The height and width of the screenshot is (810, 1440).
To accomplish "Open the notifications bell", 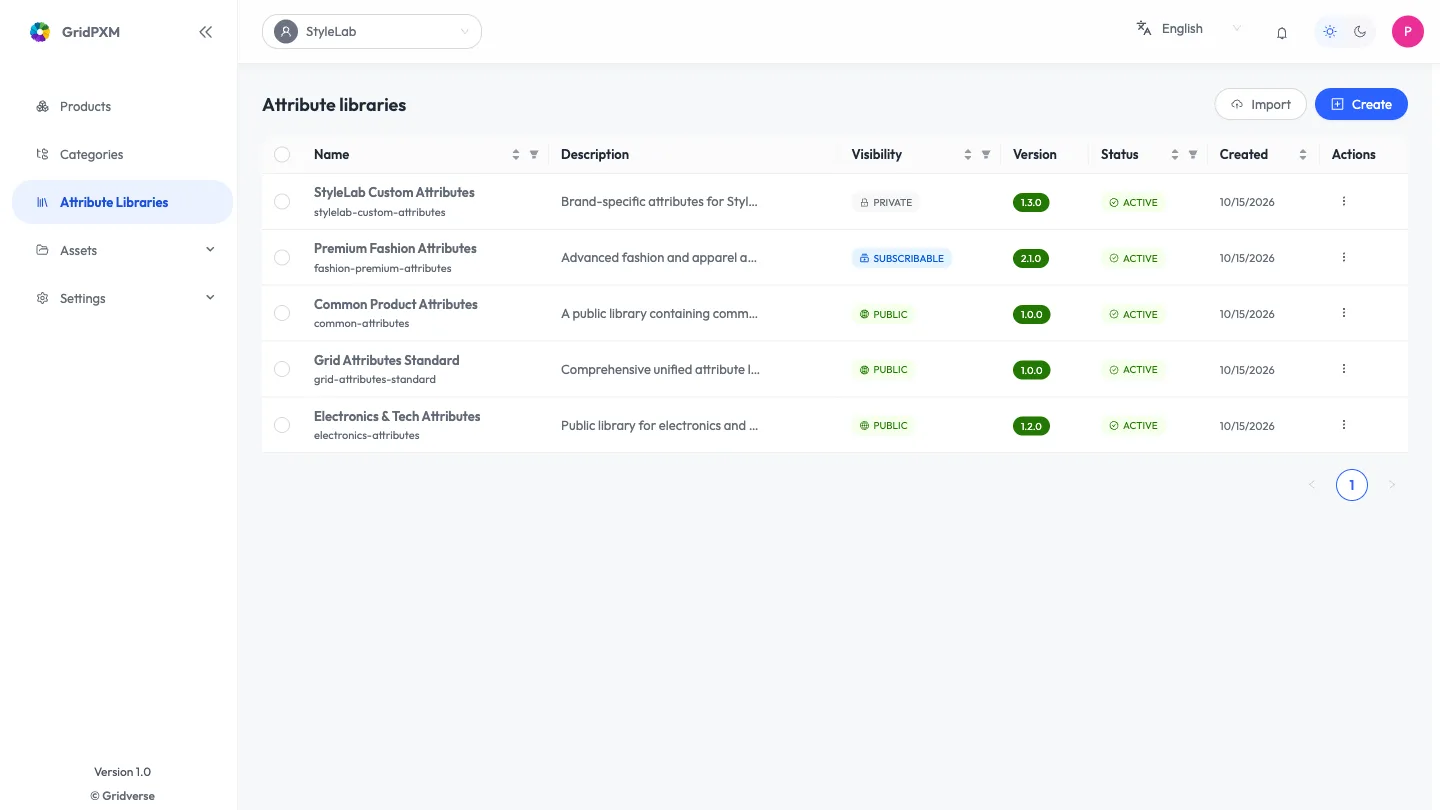I will (x=1282, y=32).
